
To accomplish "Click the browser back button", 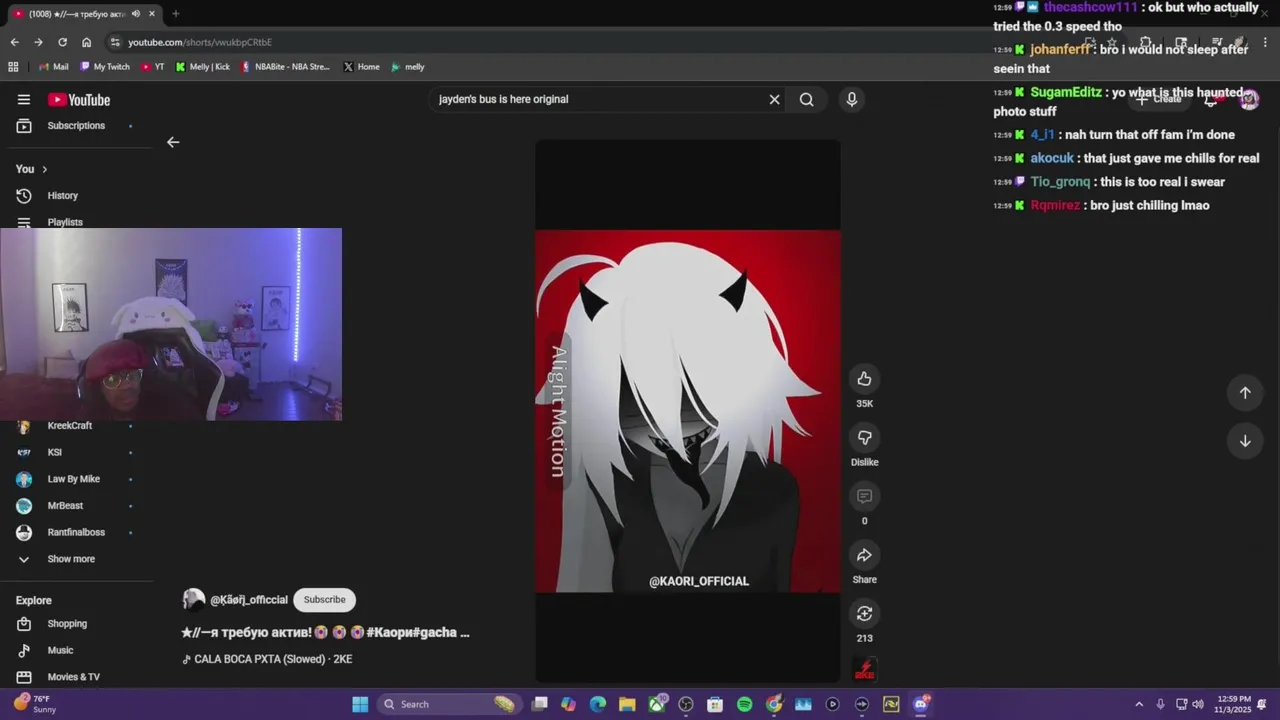I will 14,42.
